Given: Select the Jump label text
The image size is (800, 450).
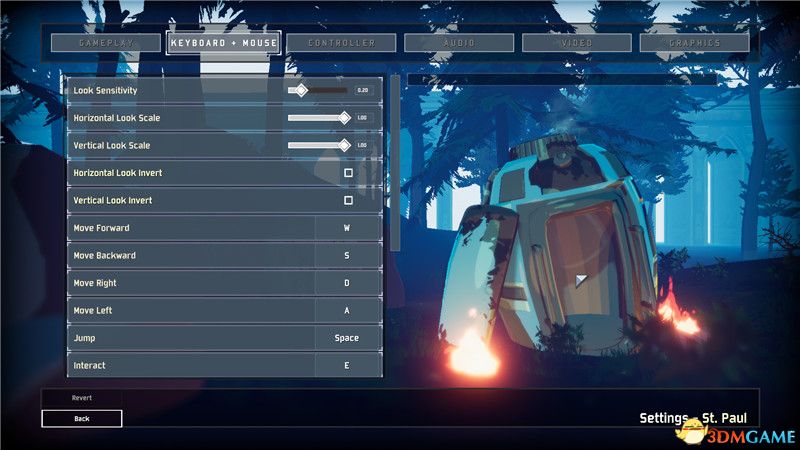Looking at the screenshot, I should tap(84, 338).
